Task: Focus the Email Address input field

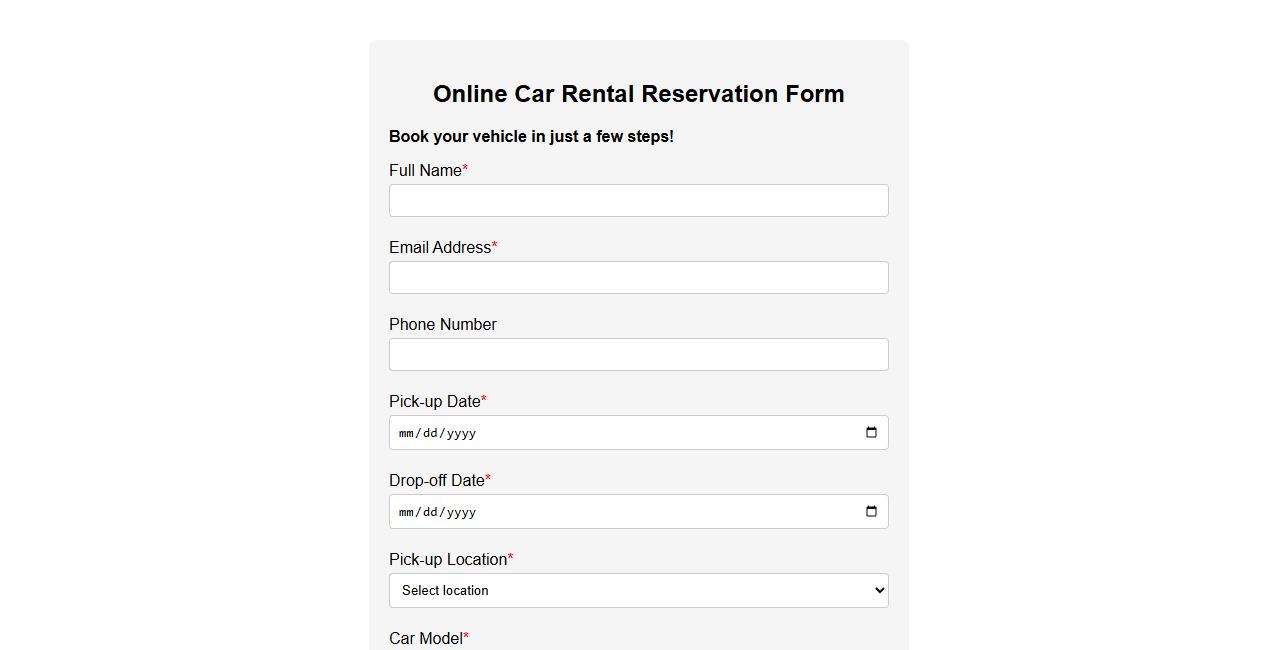Action: coord(639,277)
